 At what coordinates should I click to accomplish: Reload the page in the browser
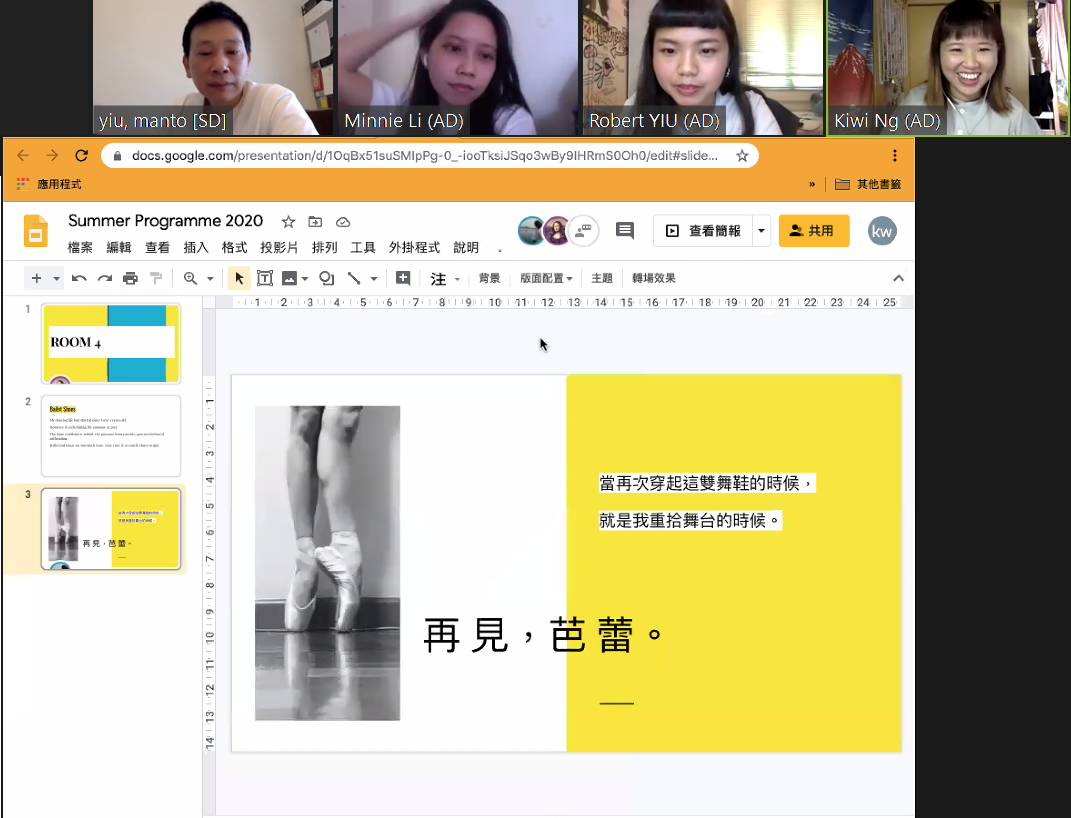point(82,156)
